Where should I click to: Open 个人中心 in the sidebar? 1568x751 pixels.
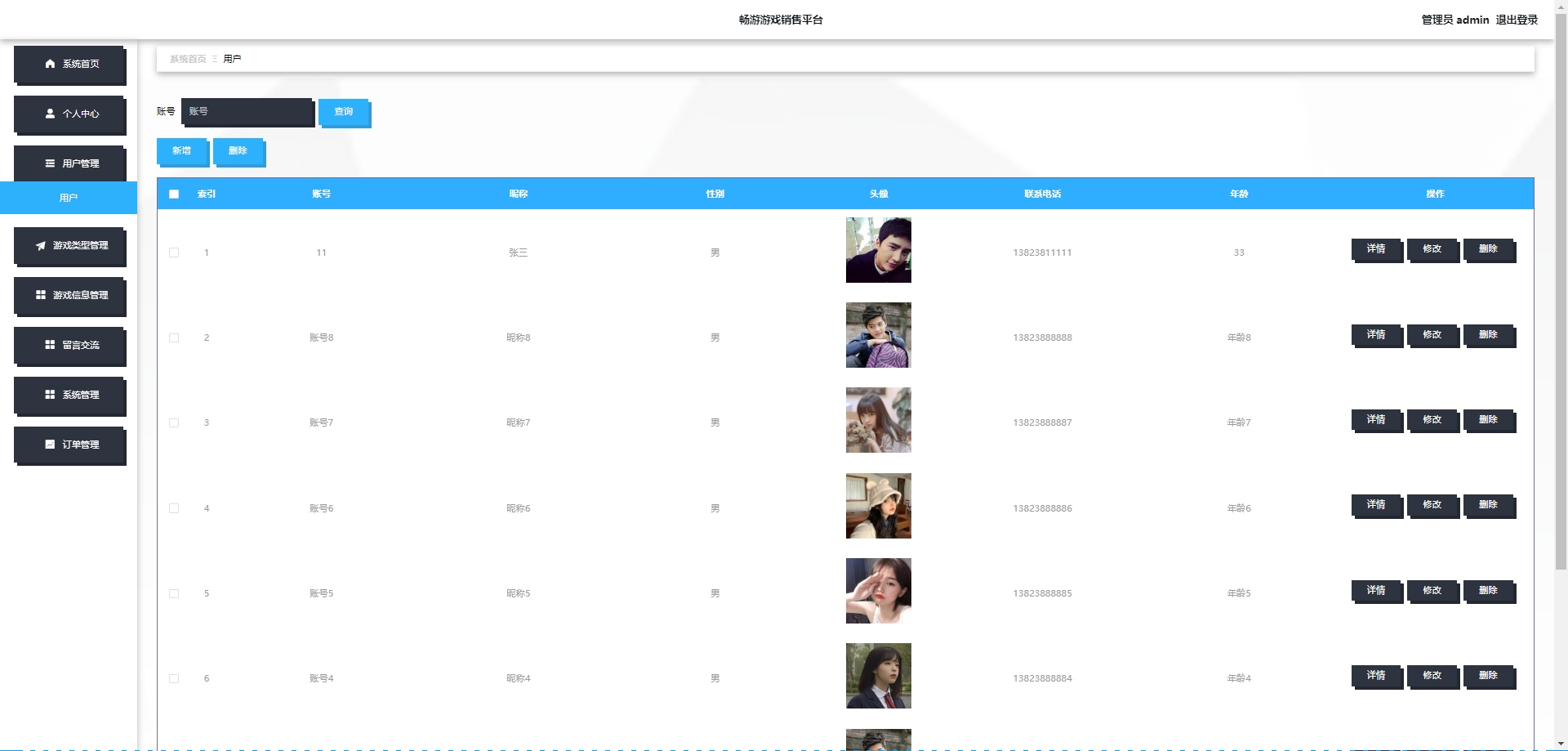(70, 114)
